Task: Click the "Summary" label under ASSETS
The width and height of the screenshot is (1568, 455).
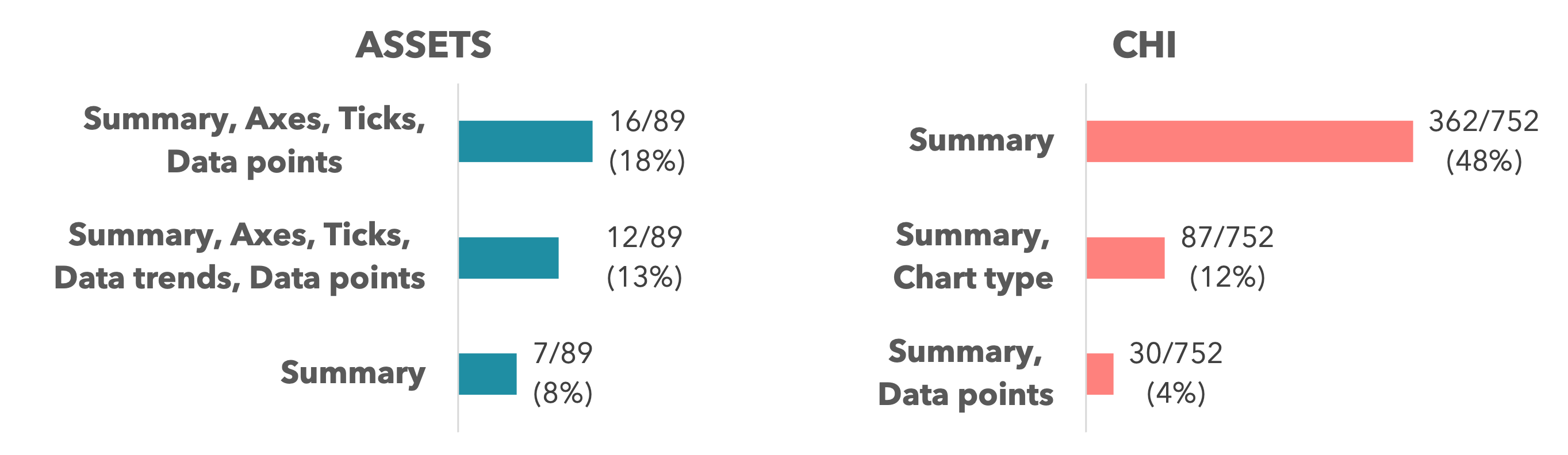Action: click(352, 373)
